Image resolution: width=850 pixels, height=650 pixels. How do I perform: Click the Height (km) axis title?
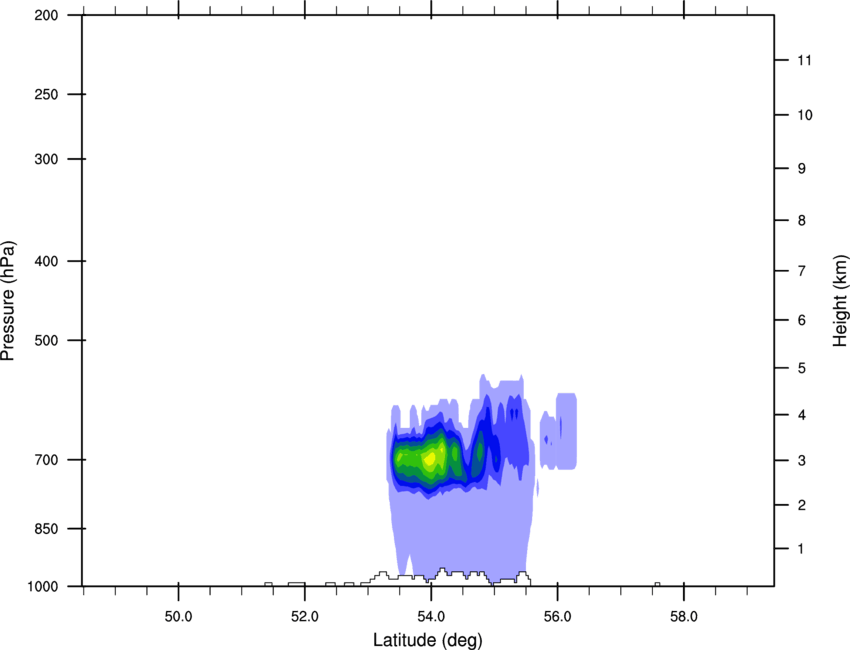(x=840, y=301)
